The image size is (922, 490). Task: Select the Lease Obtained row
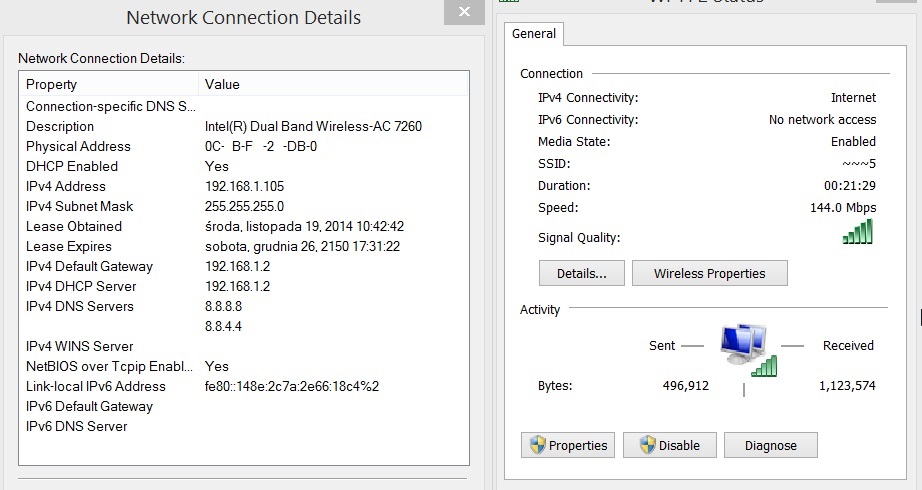pyautogui.click(x=74, y=226)
